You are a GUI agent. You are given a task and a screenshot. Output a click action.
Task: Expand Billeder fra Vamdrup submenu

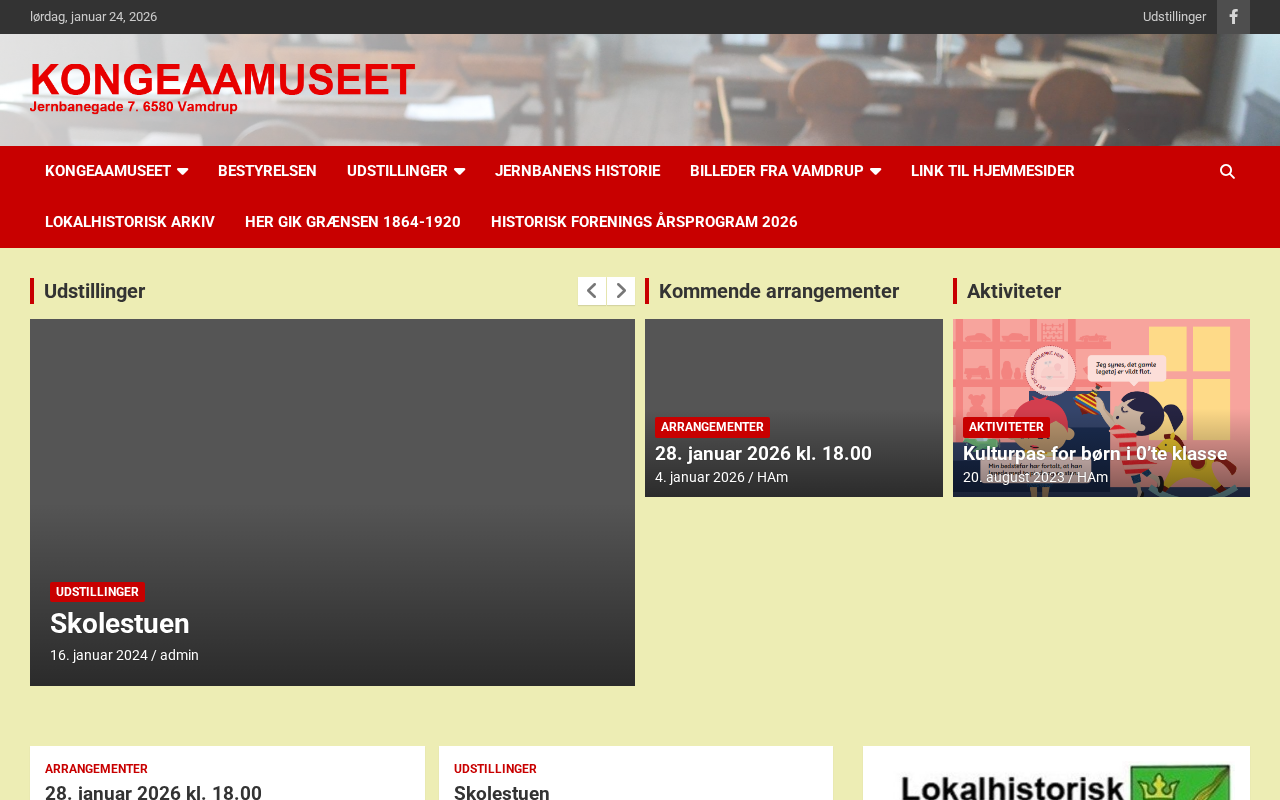(875, 172)
